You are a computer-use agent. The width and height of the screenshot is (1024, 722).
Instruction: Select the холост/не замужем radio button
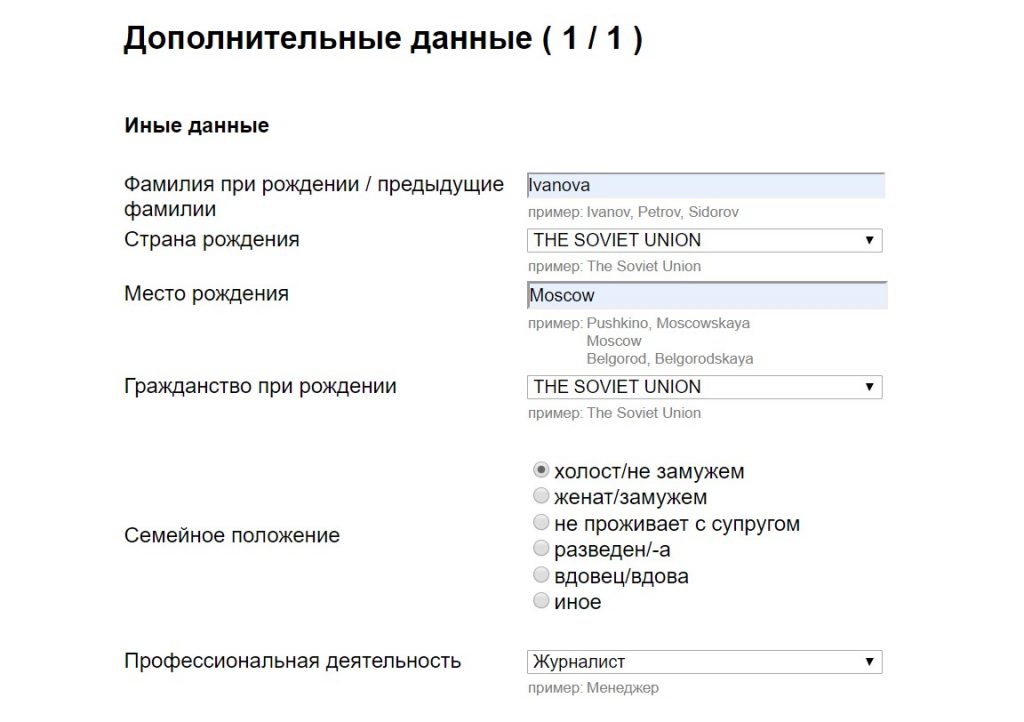click(x=541, y=469)
